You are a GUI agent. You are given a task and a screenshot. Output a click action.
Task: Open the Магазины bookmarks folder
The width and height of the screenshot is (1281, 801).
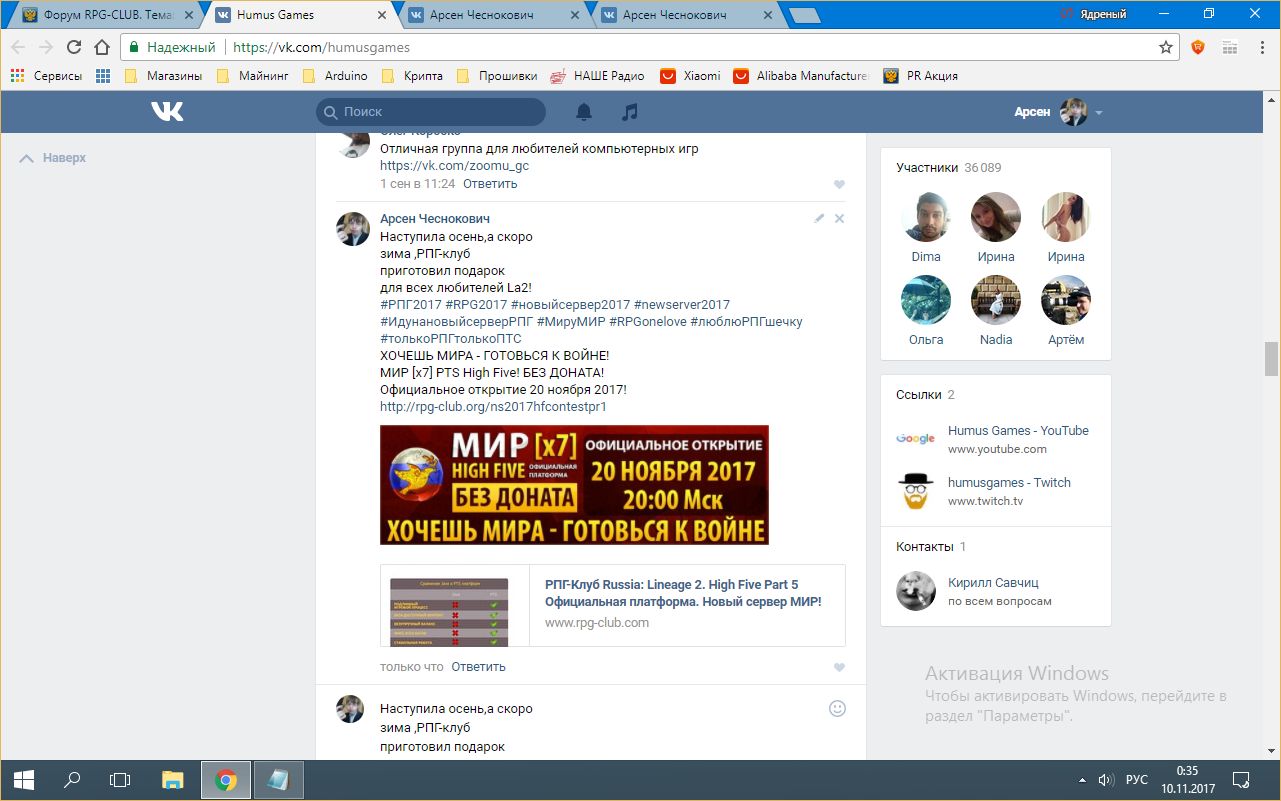[163, 76]
